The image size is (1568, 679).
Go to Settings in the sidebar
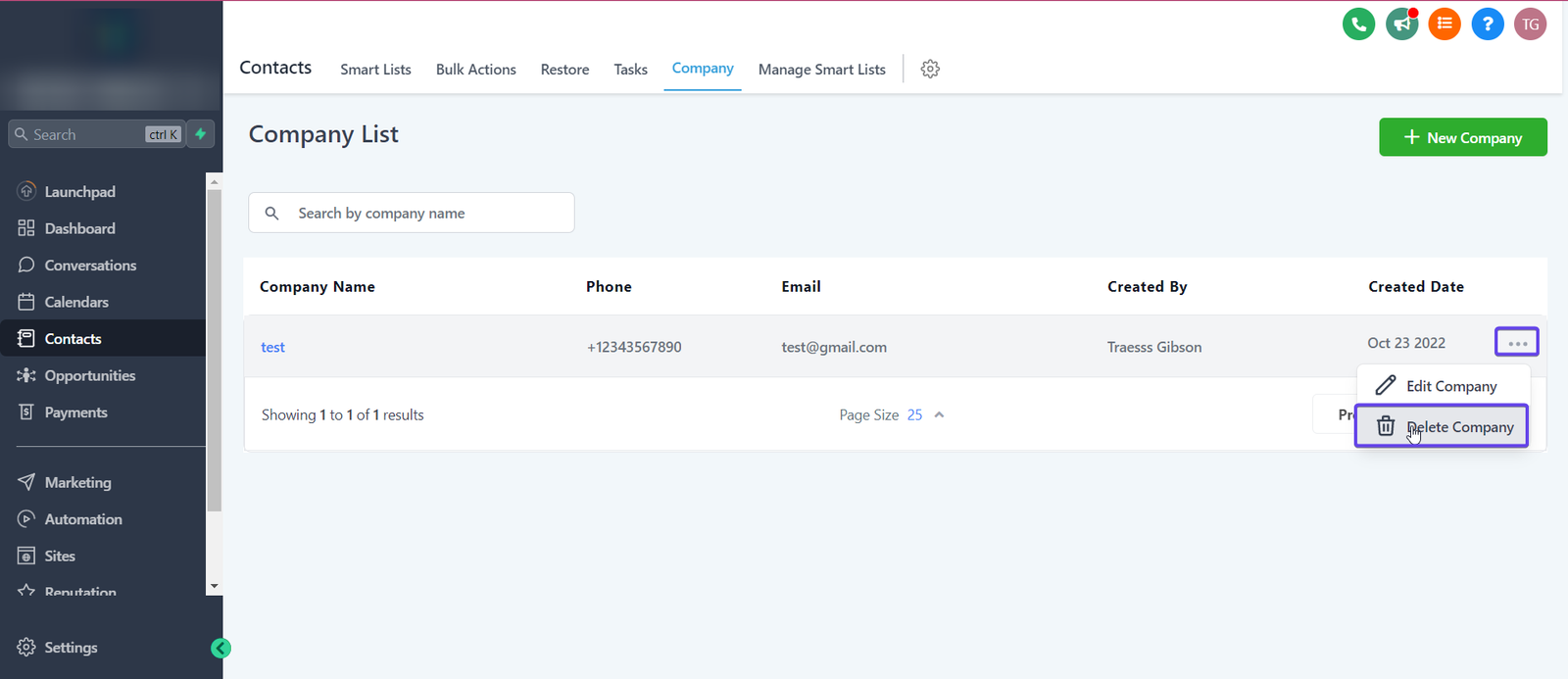[71, 648]
